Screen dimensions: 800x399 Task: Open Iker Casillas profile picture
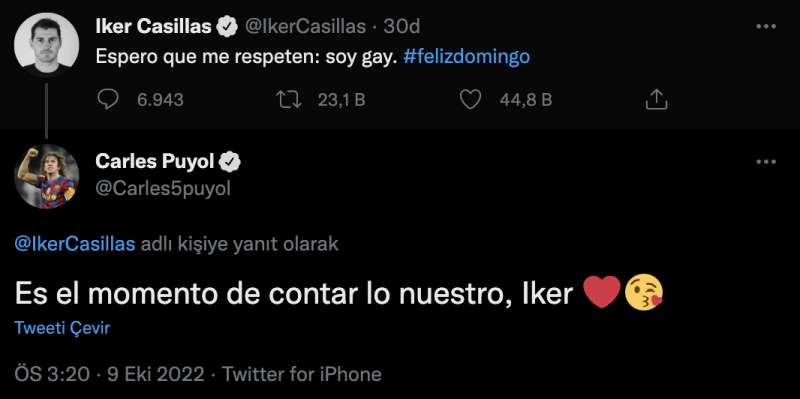[x=46, y=45]
